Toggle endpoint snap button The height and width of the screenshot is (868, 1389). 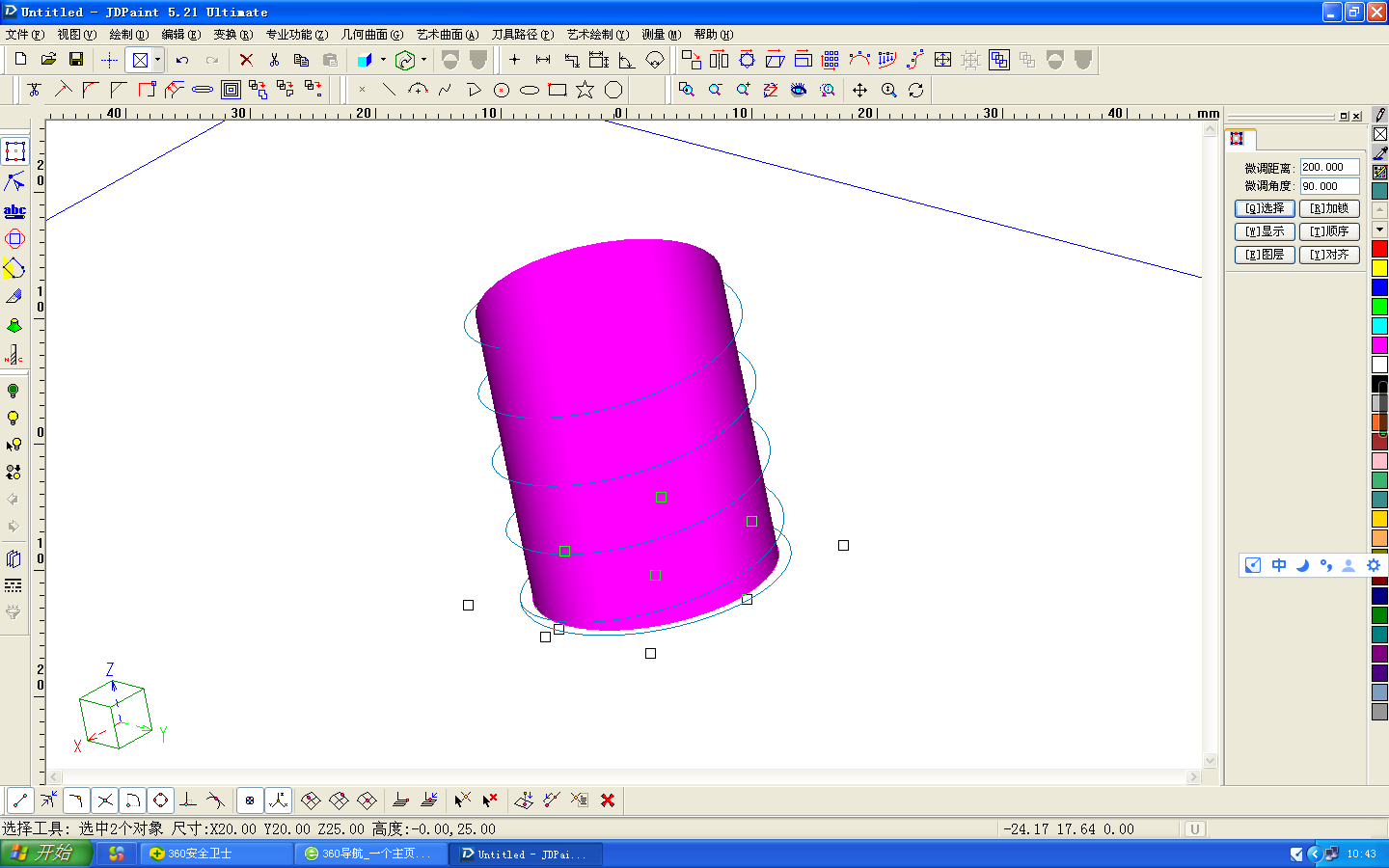pos(20,800)
